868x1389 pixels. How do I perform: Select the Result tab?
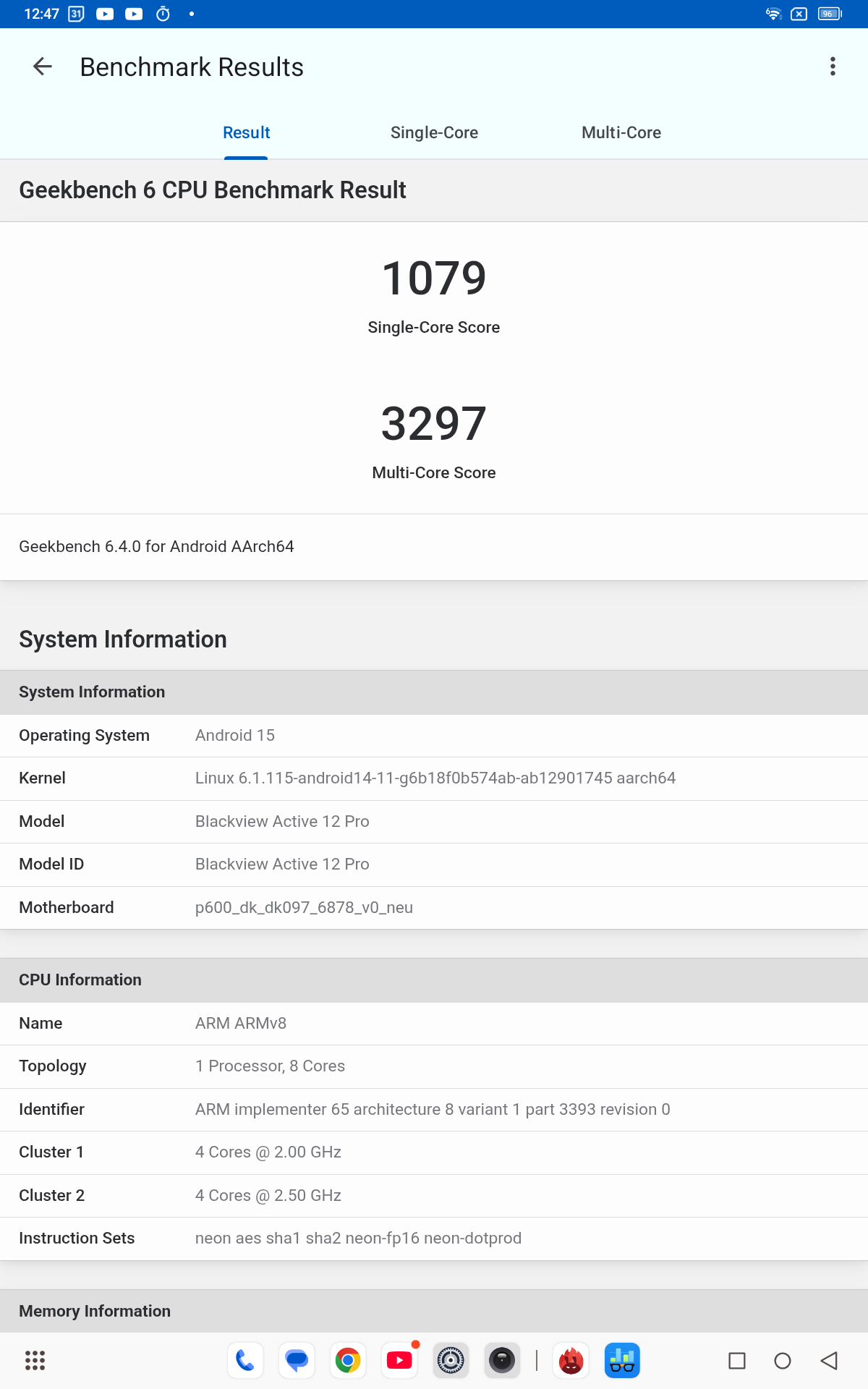[x=246, y=132]
